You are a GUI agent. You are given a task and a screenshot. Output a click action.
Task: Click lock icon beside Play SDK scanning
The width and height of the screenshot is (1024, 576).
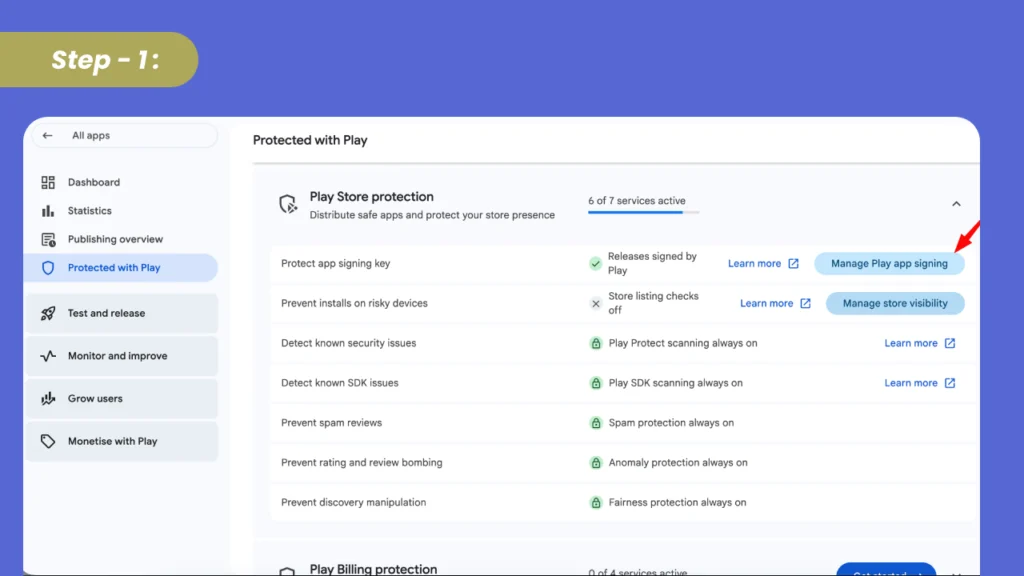596,383
